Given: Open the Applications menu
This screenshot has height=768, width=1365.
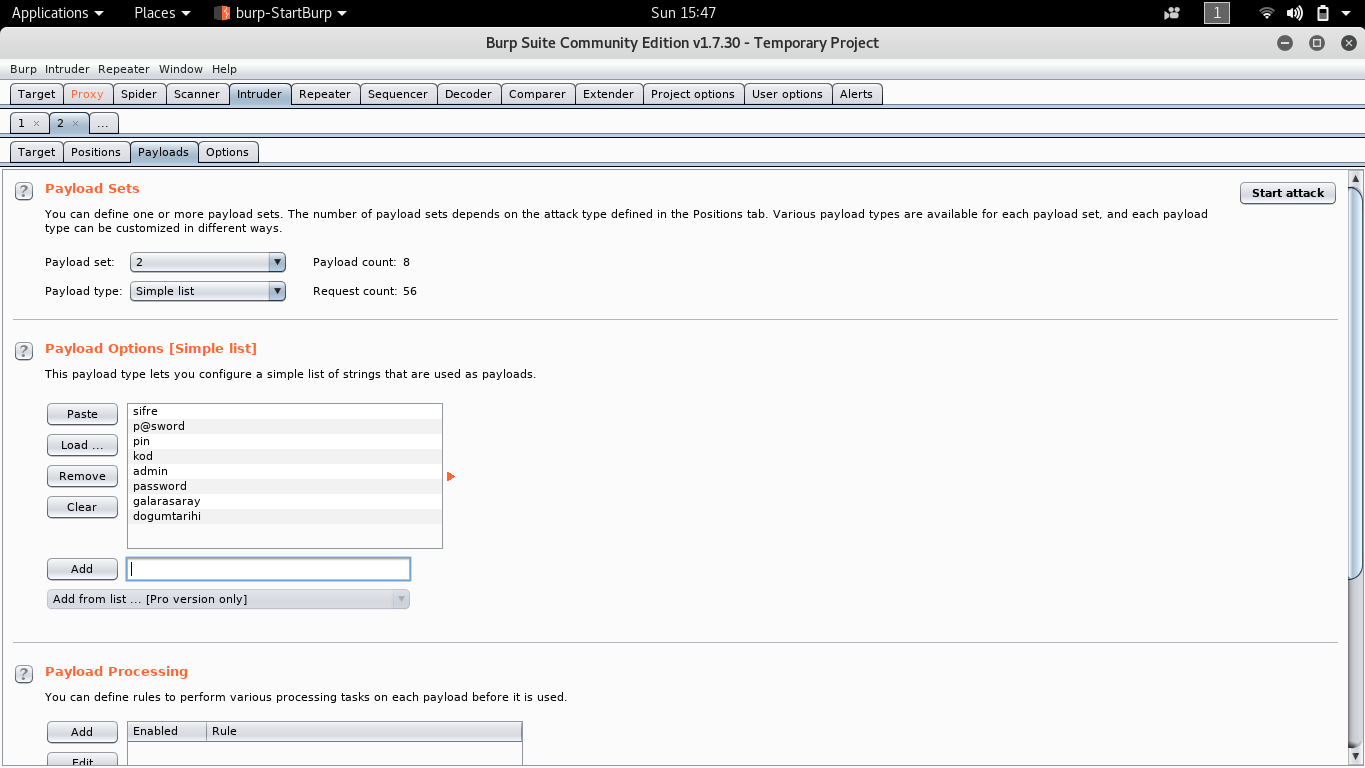Looking at the screenshot, I should tap(57, 13).
